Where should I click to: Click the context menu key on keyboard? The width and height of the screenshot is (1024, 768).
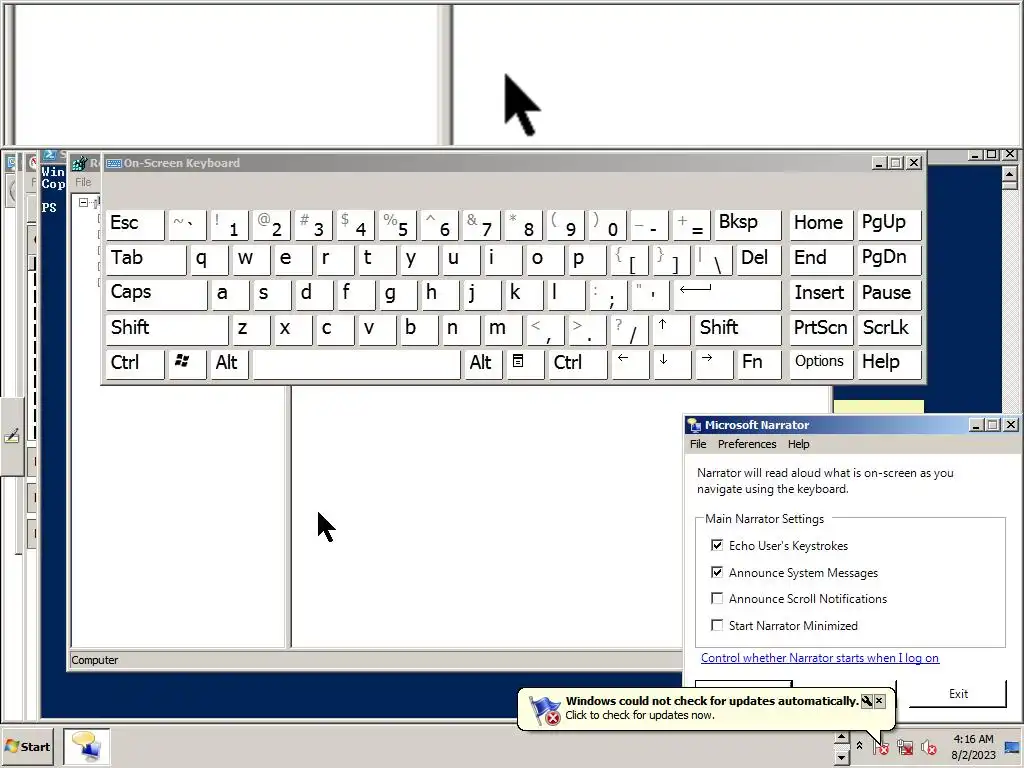click(x=524, y=363)
